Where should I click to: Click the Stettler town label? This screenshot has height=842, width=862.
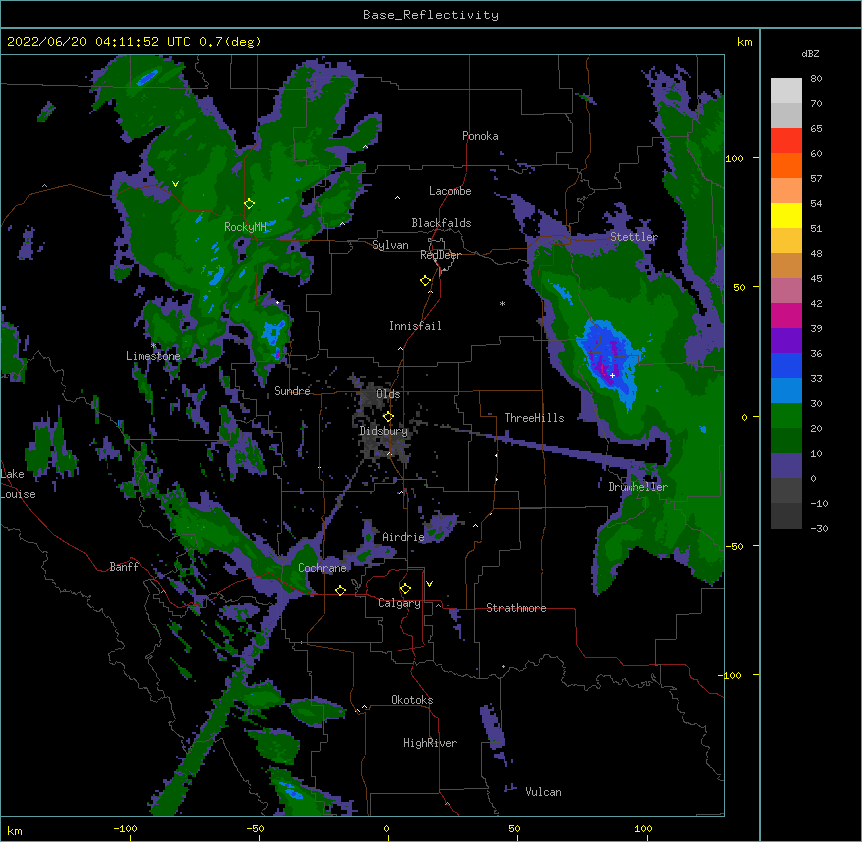point(634,237)
